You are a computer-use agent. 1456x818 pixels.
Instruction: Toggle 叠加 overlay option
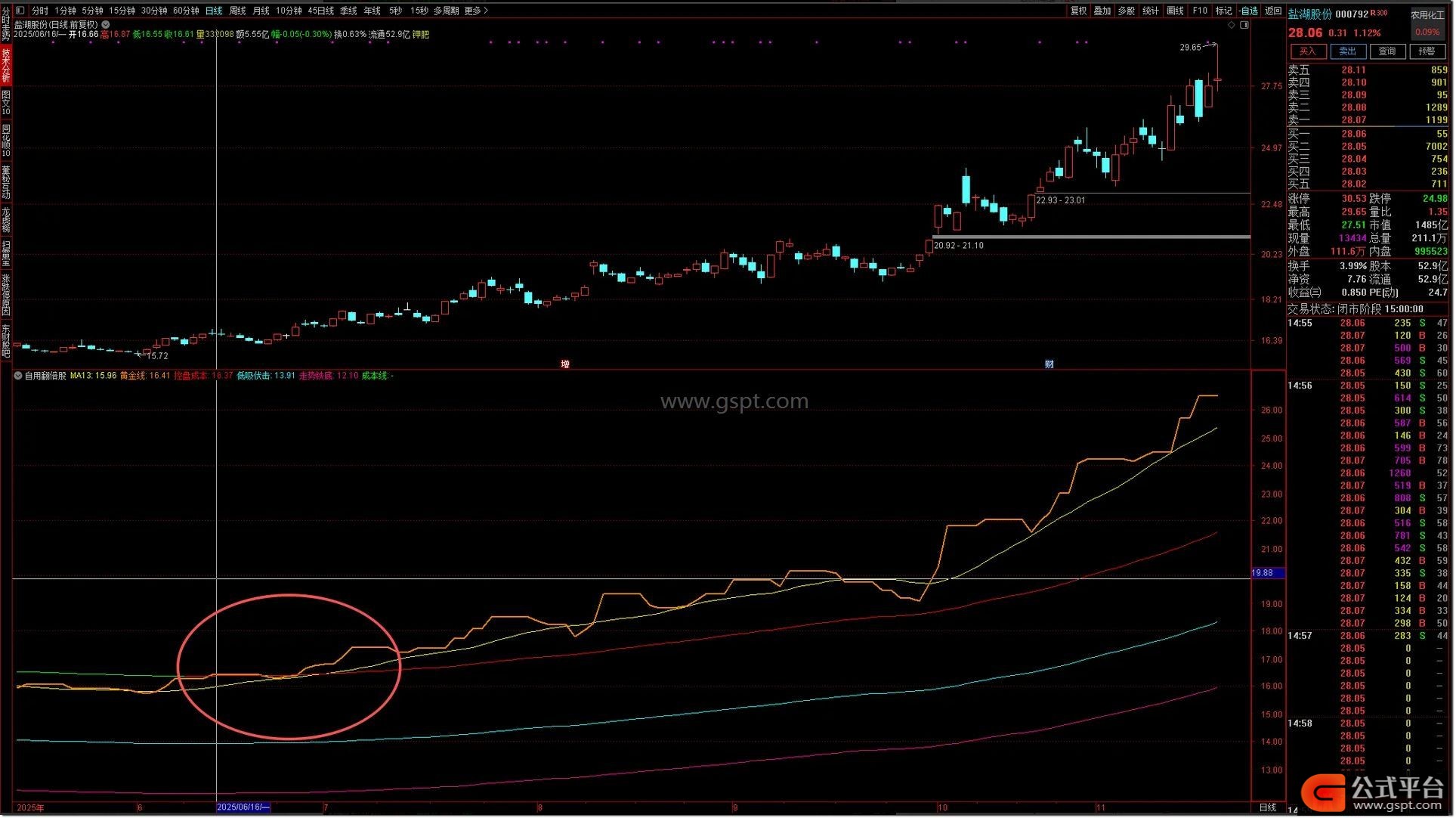pyautogui.click(x=1102, y=11)
